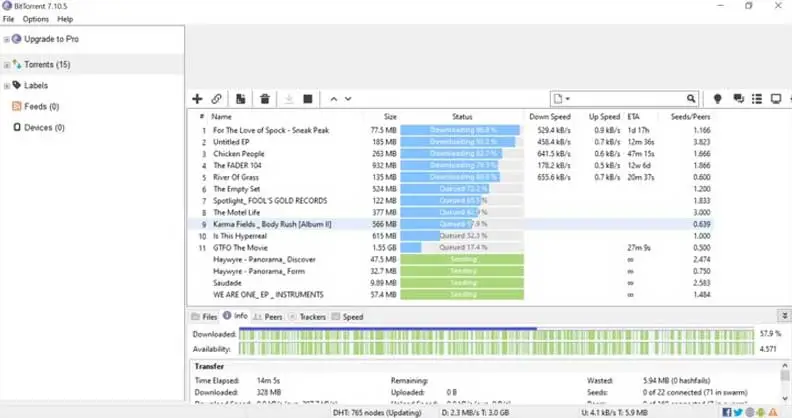Image resolution: width=792 pixels, height=418 pixels.
Task: Click the warning triangle status icon
Action: [x=772, y=412]
